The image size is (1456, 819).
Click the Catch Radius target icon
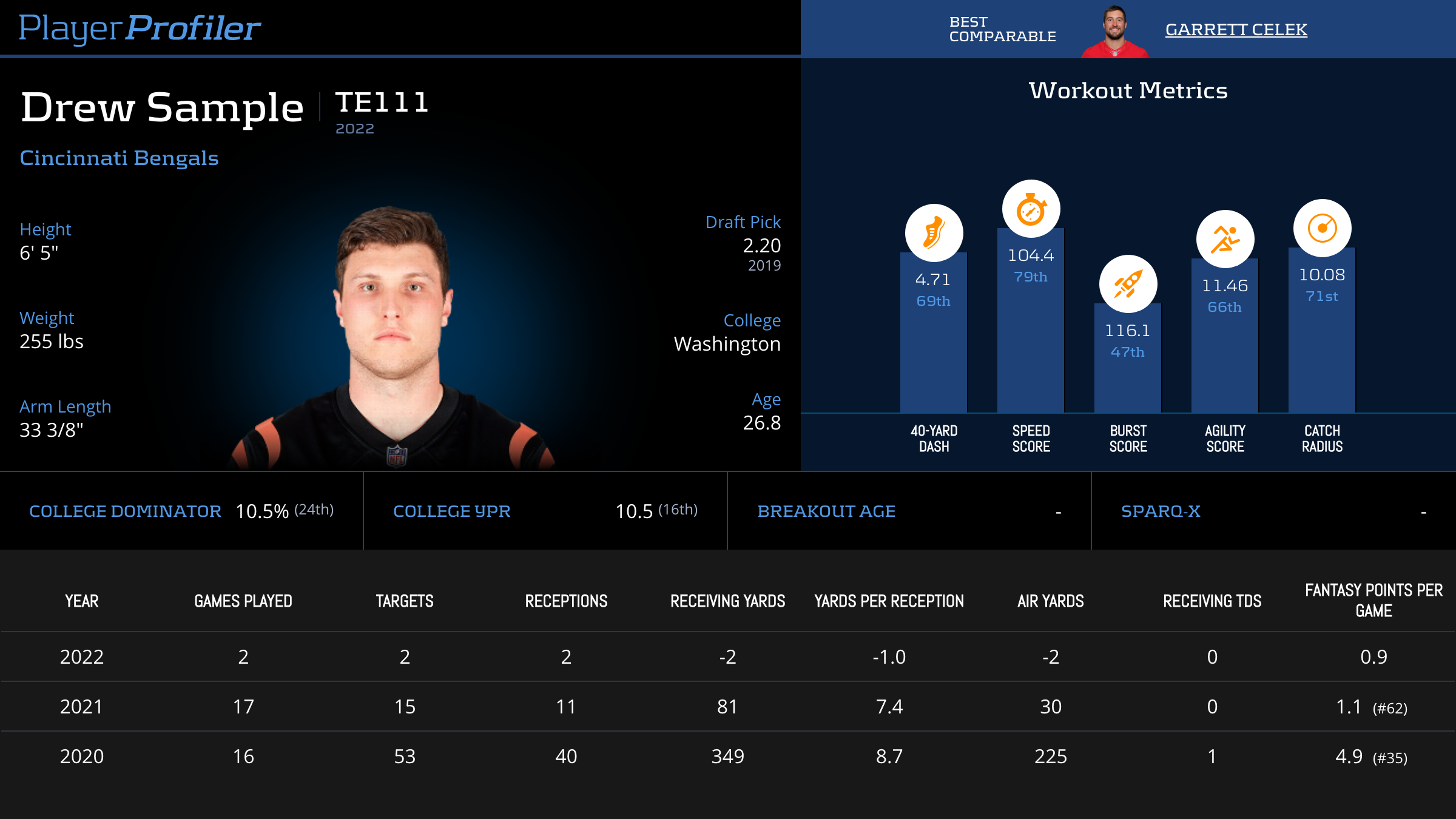(x=1322, y=229)
